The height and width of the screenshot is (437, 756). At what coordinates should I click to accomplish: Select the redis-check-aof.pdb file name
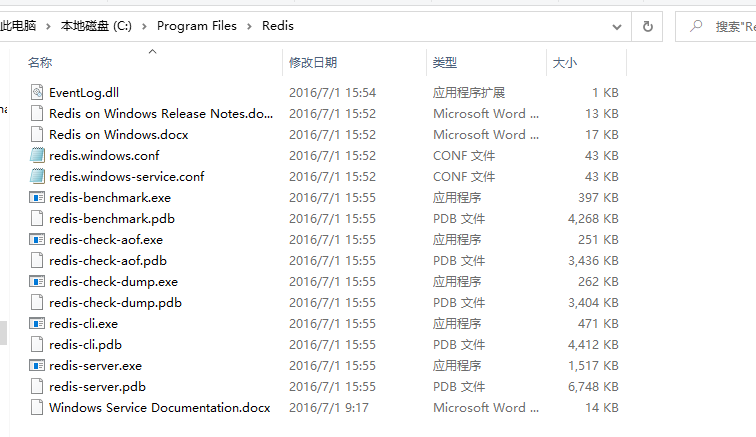click(108, 260)
